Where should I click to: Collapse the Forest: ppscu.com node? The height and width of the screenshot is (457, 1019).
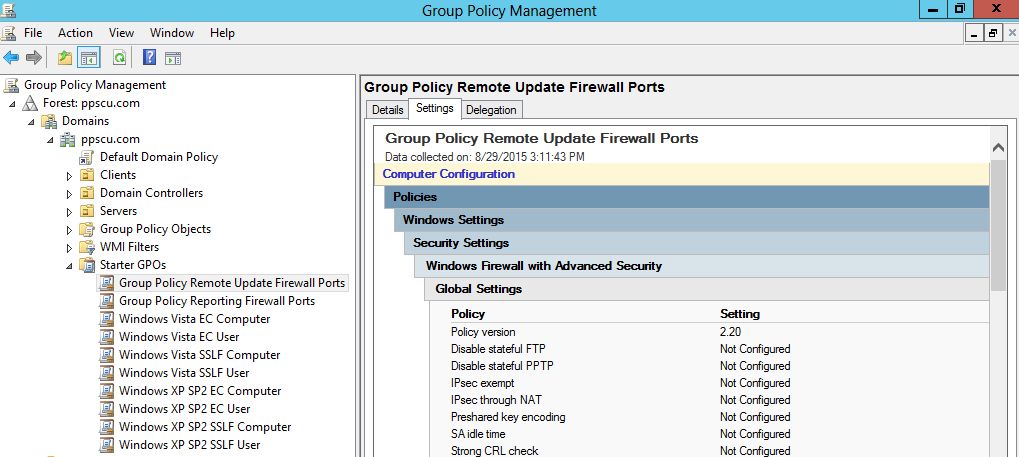(x=13, y=104)
